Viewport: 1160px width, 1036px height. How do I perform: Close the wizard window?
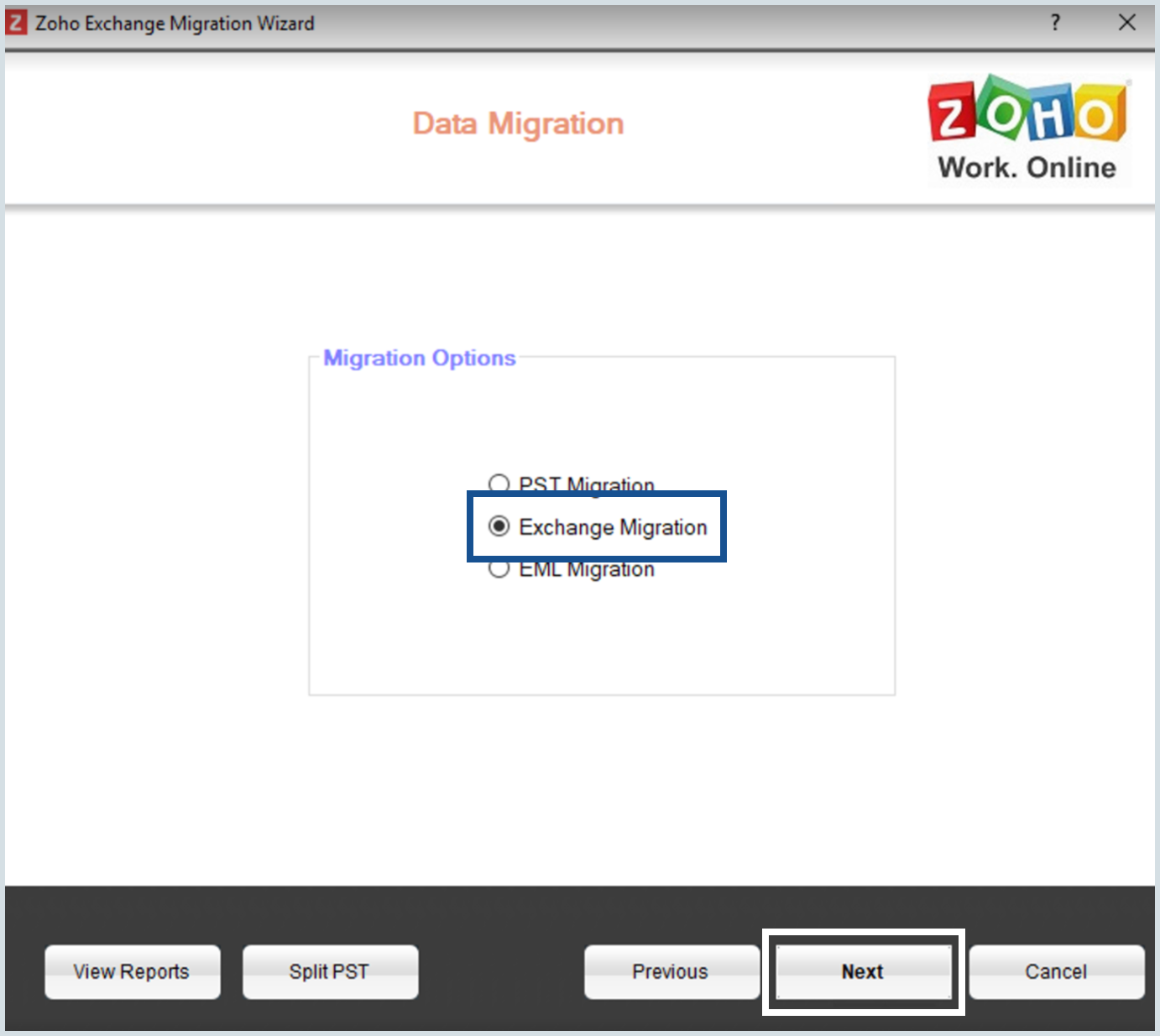(1127, 23)
